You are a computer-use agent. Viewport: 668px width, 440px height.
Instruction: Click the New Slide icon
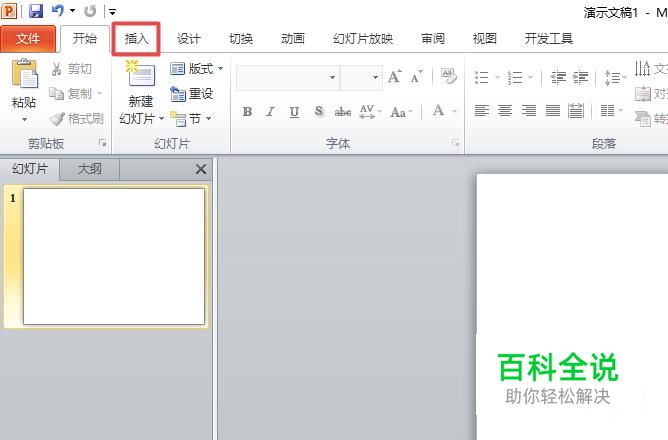pyautogui.click(x=140, y=73)
